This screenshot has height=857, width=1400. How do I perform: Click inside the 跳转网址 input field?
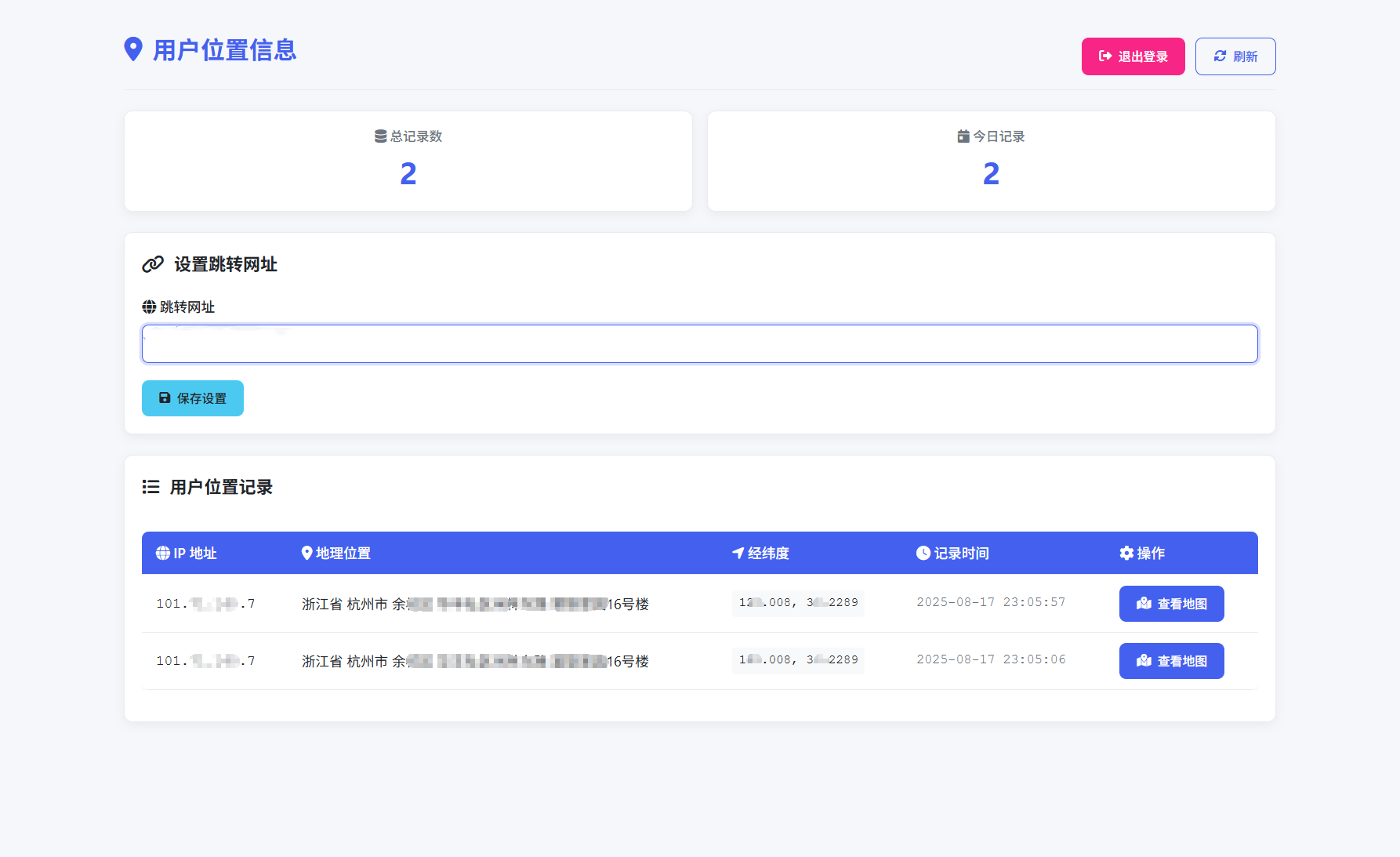coord(699,343)
